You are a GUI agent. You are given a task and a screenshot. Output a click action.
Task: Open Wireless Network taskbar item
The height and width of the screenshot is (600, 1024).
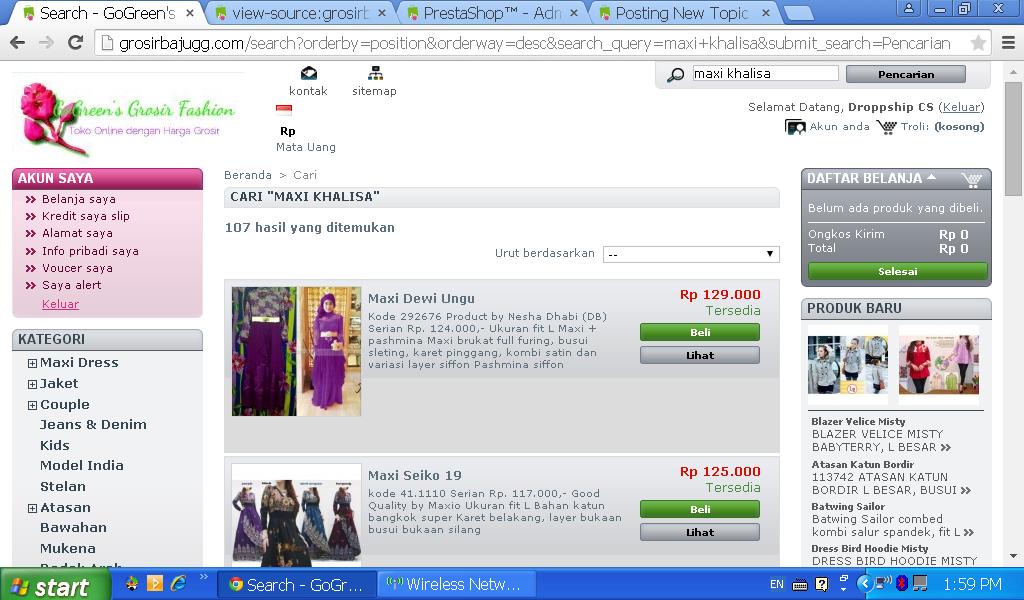[x=457, y=584]
